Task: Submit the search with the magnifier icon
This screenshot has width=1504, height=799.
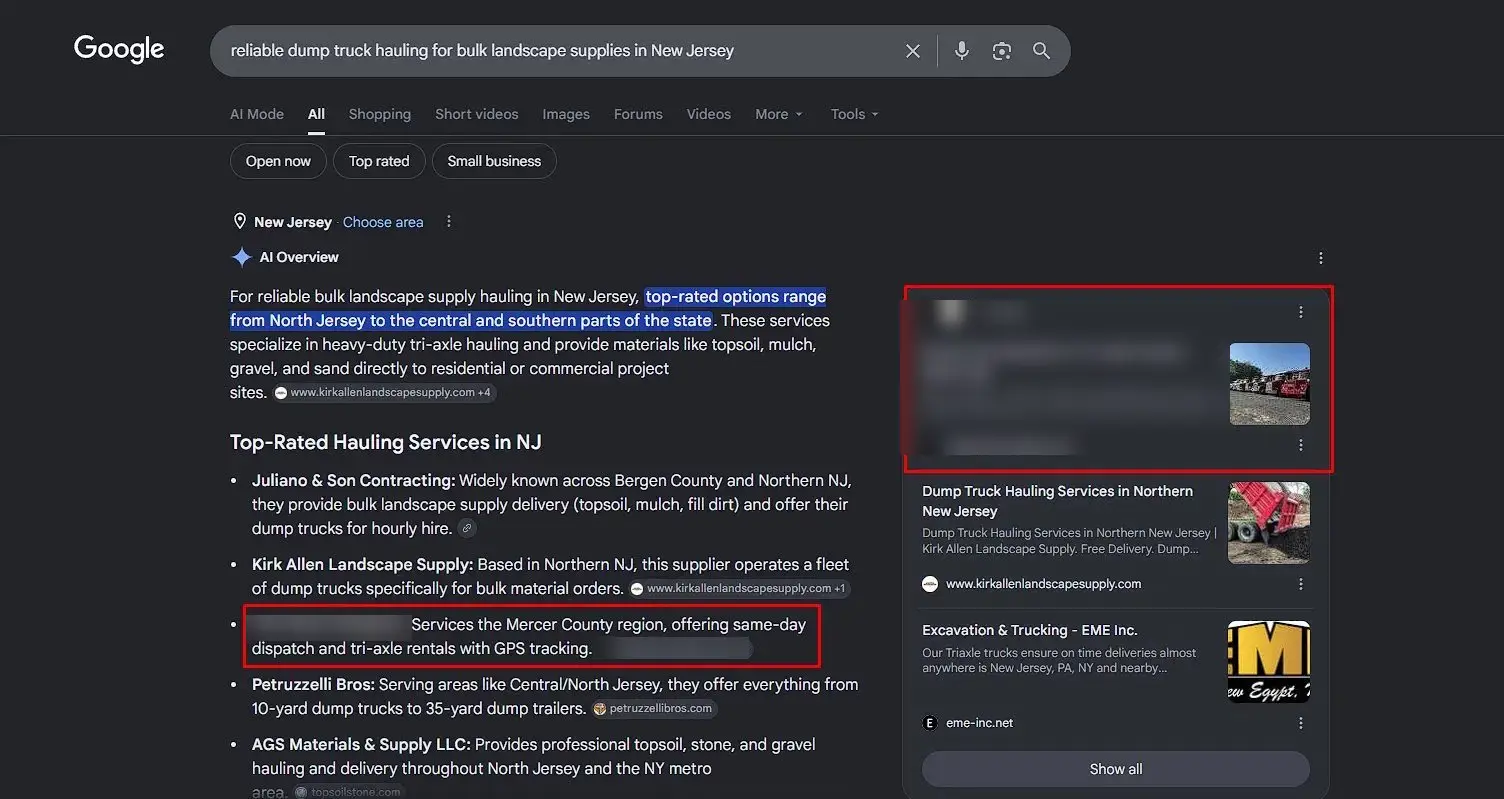Action: [1042, 51]
